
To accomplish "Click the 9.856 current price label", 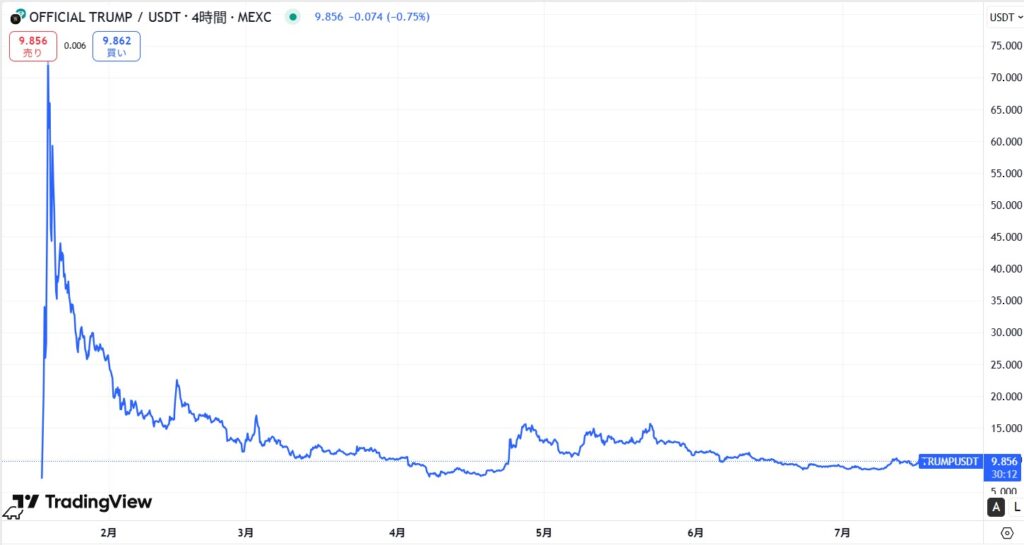I will (x=1004, y=461).
